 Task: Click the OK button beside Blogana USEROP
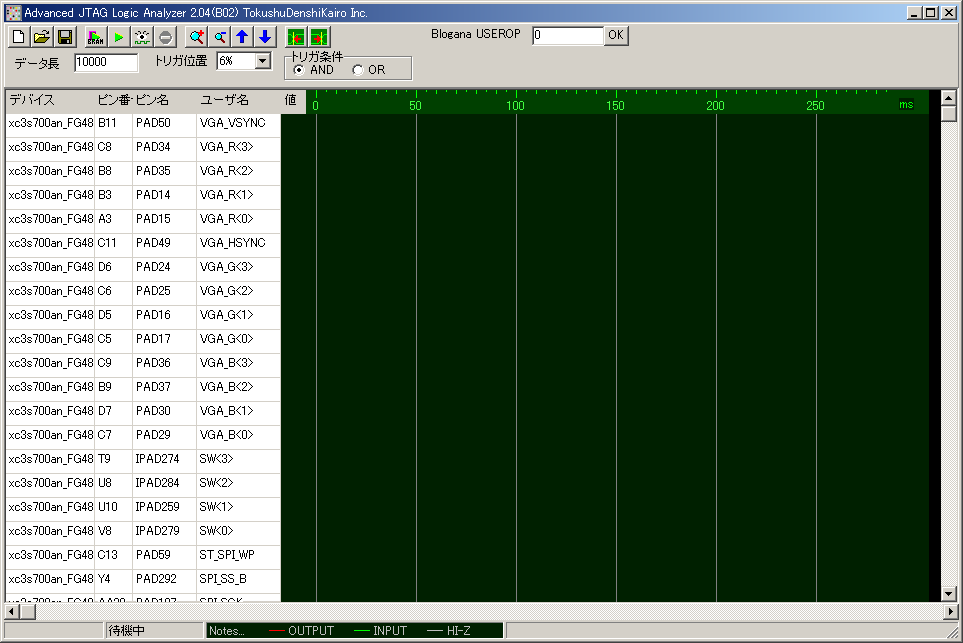pos(616,35)
